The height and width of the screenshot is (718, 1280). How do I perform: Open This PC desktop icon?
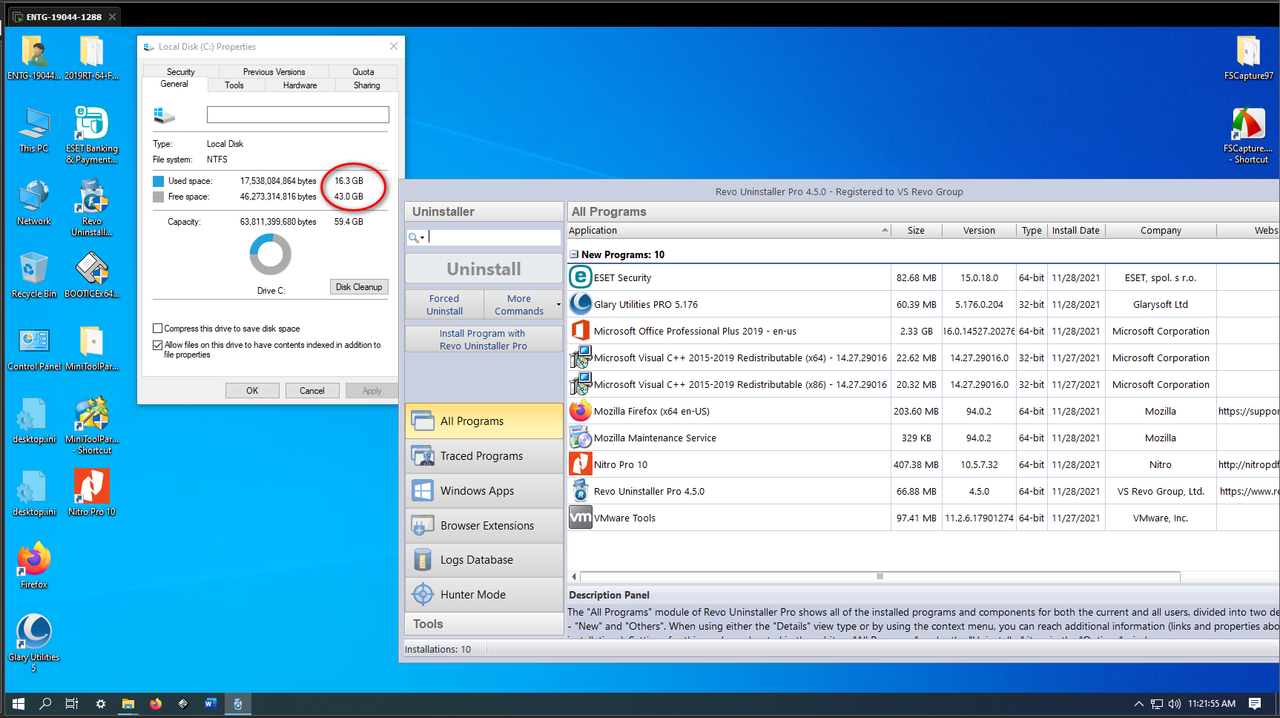[x=34, y=131]
